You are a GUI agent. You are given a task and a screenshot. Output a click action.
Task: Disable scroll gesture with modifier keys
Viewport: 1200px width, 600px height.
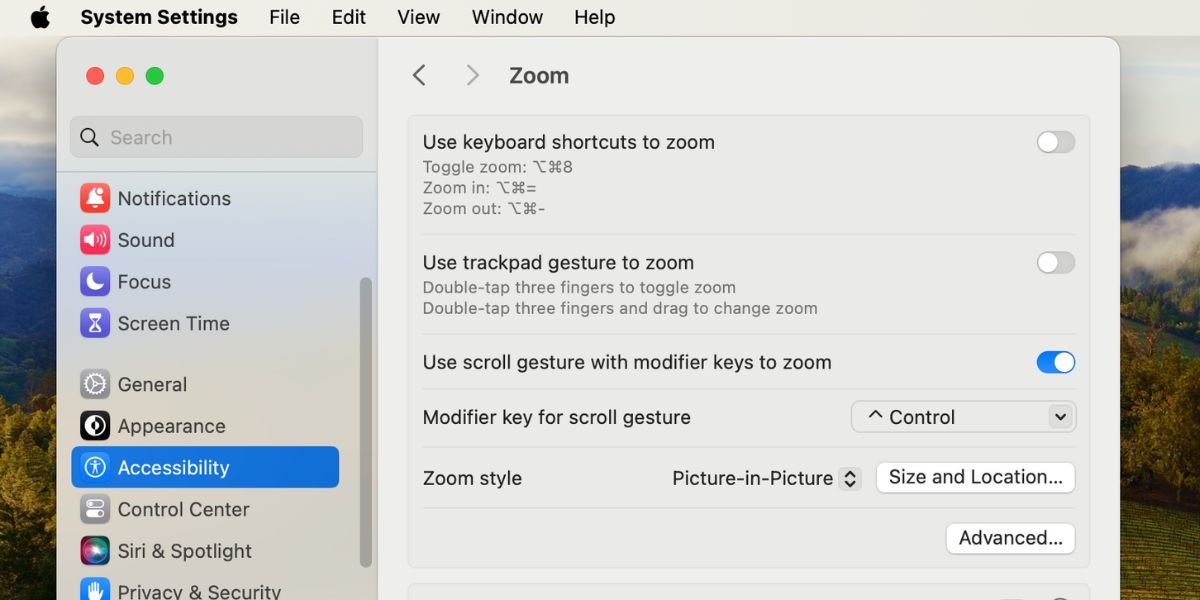[1055, 362]
